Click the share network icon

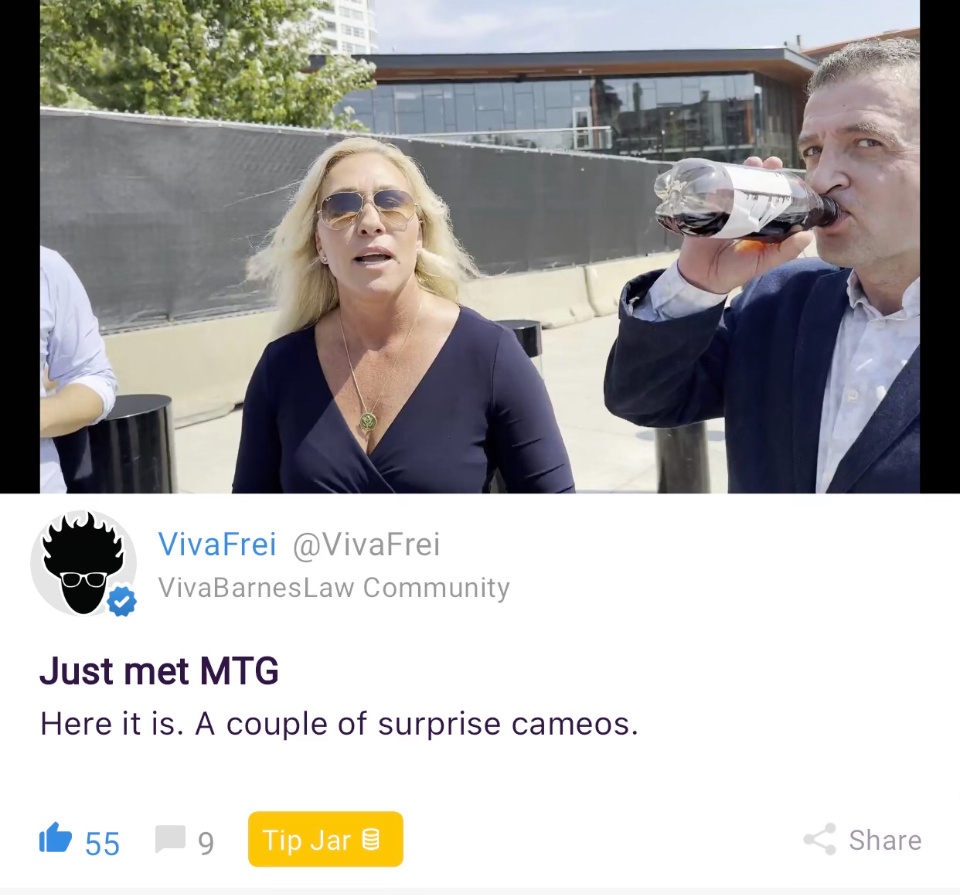[x=820, y=839]
